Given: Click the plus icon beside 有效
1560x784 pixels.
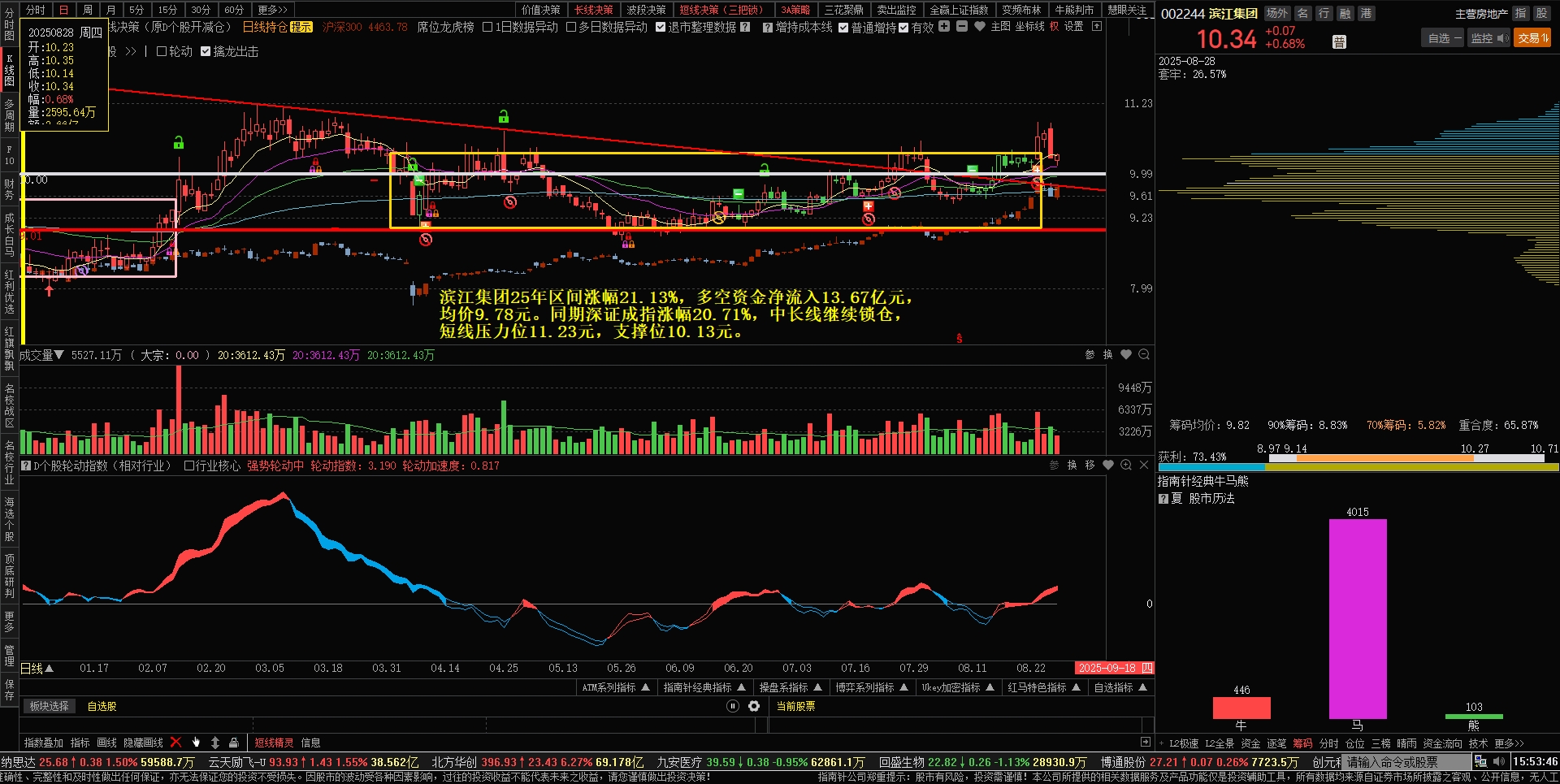Looking at the screenshot, I should [x=944, y=26].
